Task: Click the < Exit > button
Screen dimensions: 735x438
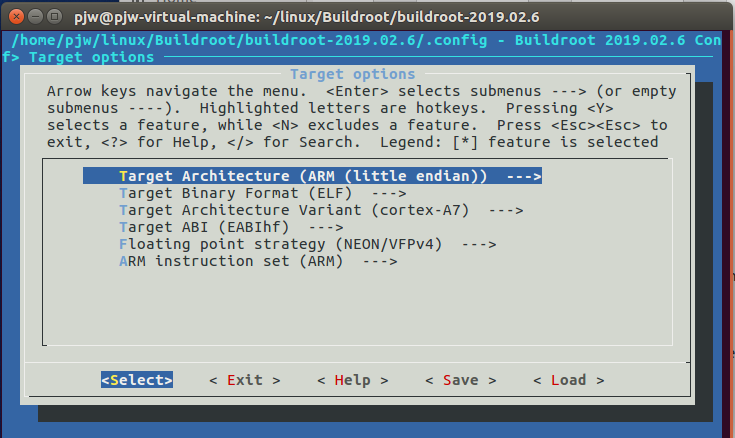Action: (x=245, y=380)
